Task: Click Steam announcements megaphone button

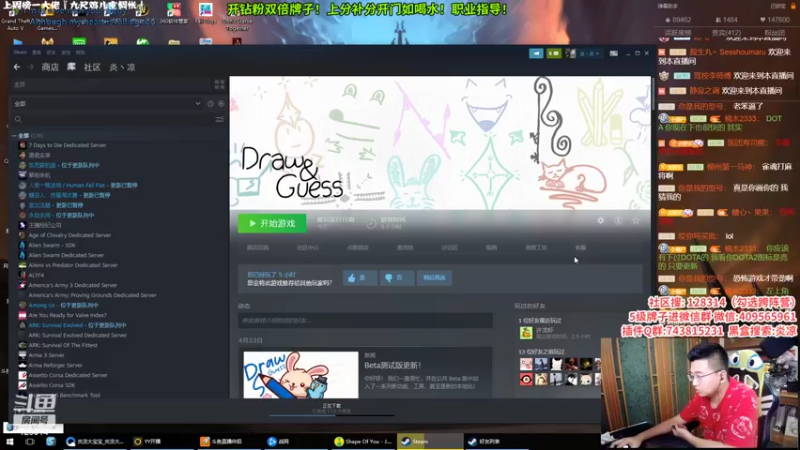Action: (536, 53)
